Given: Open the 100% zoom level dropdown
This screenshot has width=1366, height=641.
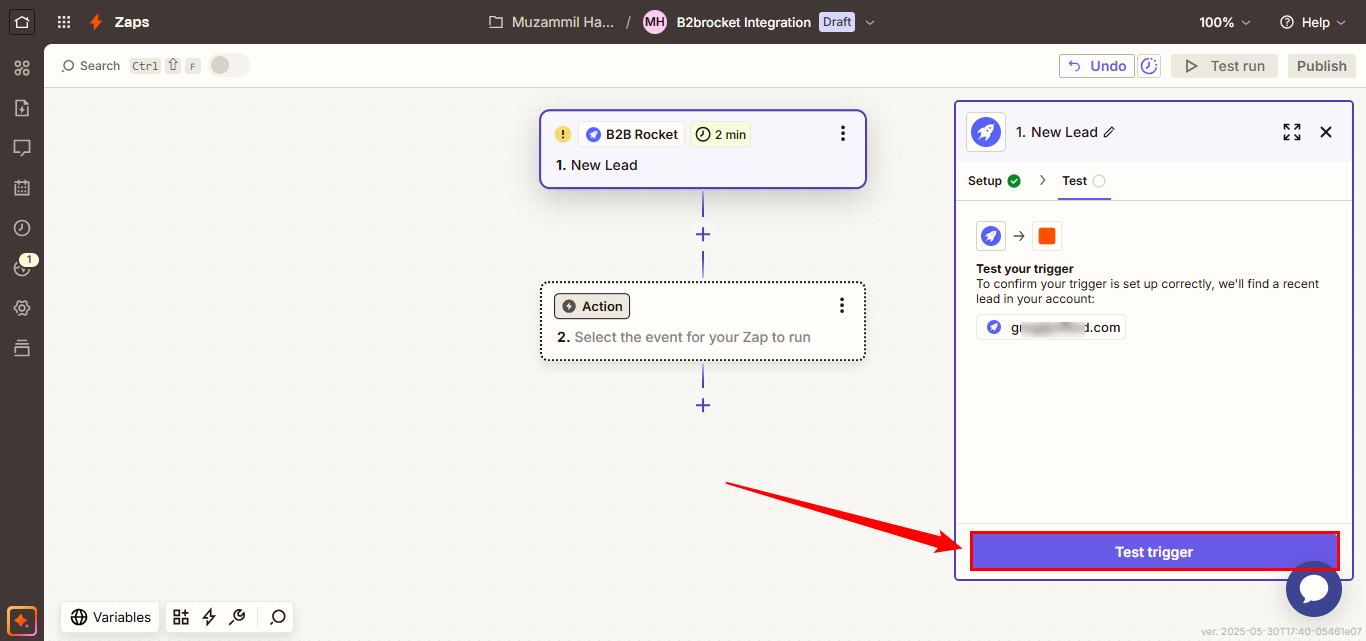Looking at the screenshot, I should (1224, 22).
